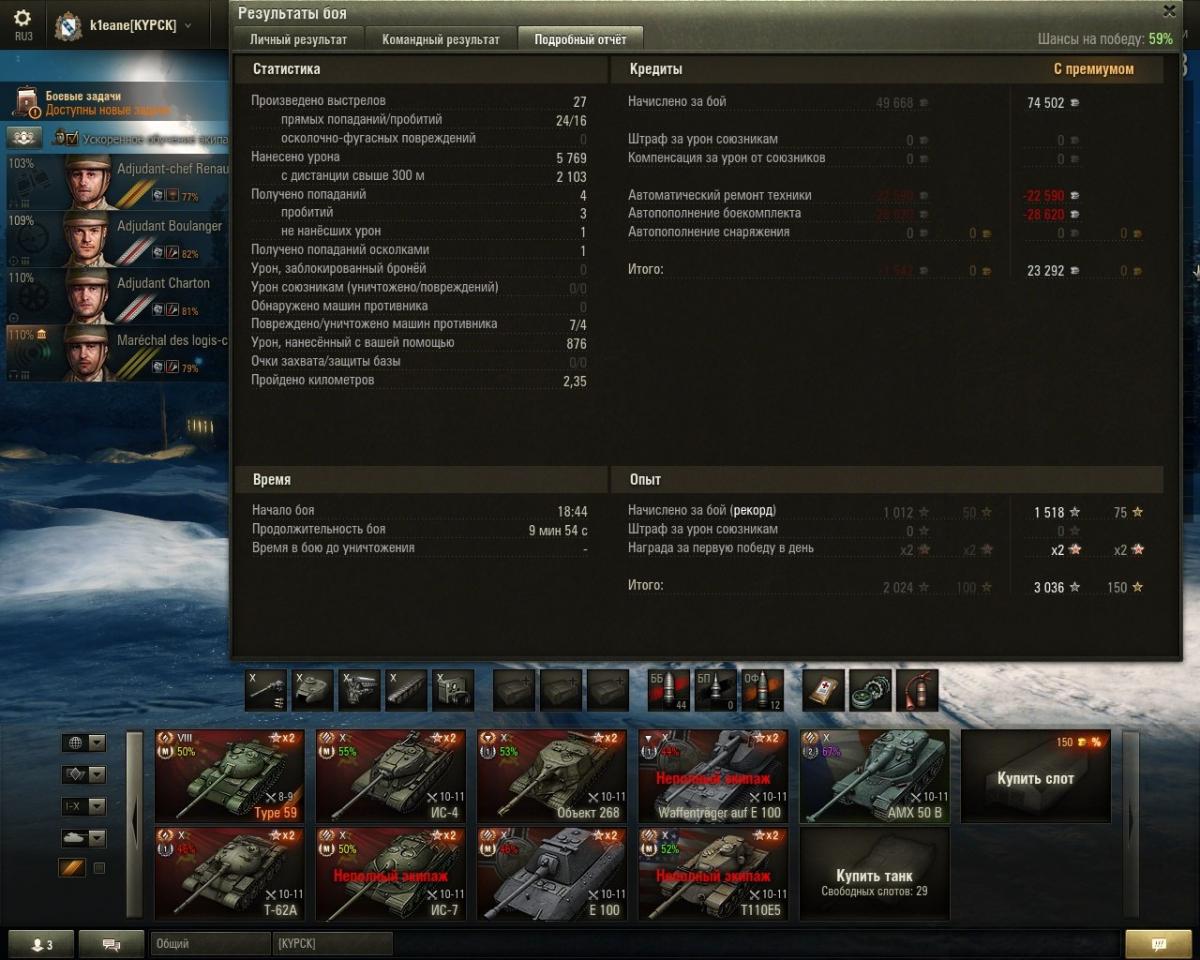The width and height of the screenshot is (1200, 960).
Task: Open the gun module slot
Action: click(x=266, y=690)
